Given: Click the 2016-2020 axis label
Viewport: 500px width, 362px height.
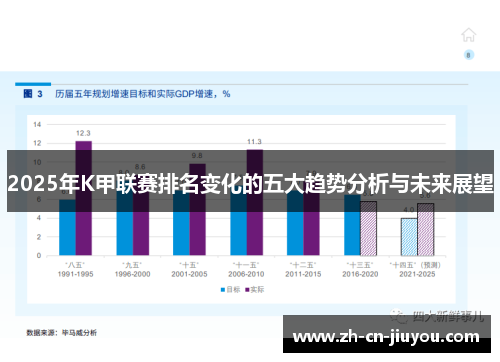Looking at the screenshot, I should [360, 274].
